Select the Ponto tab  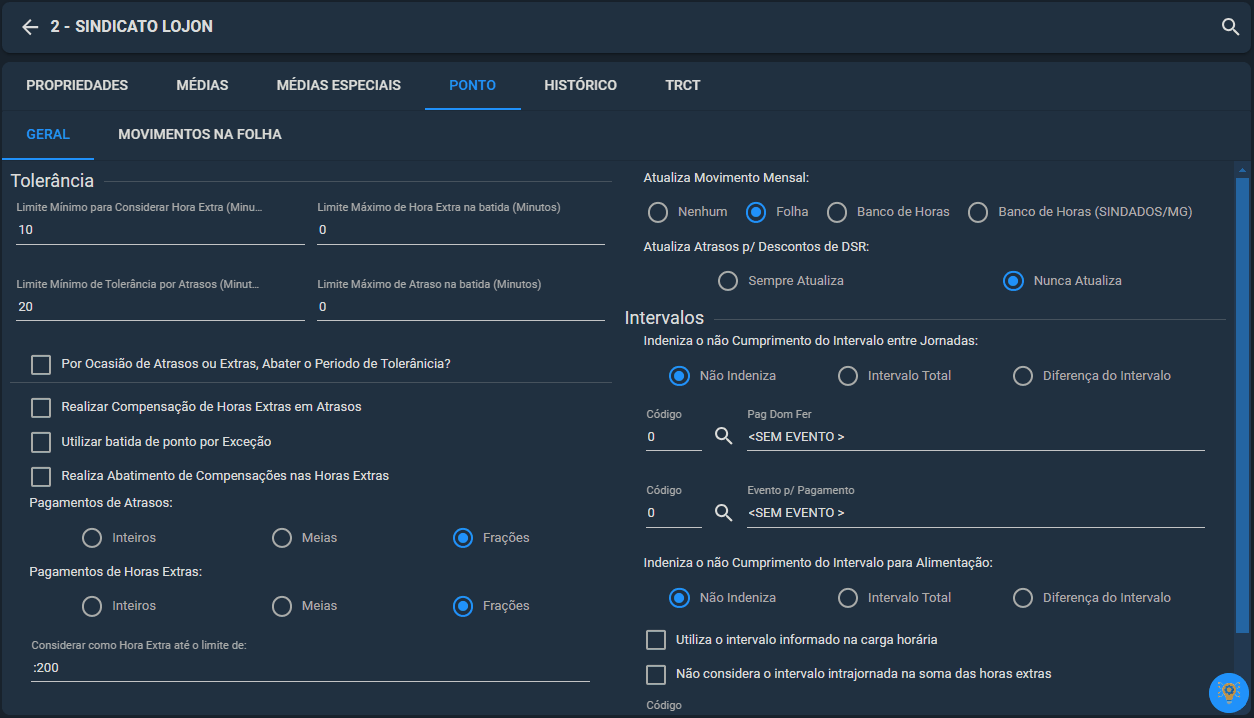[473, 85]
